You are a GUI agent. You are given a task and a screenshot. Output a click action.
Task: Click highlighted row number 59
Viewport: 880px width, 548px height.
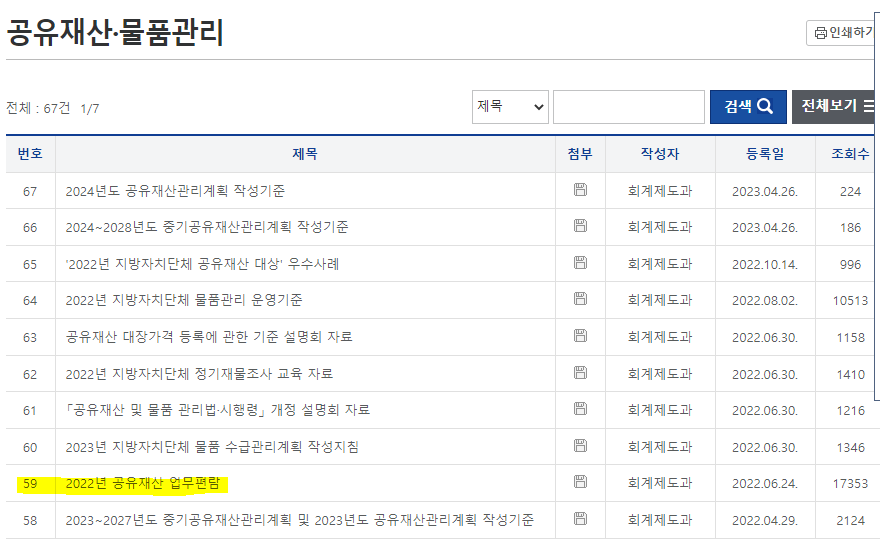point(30,484)
